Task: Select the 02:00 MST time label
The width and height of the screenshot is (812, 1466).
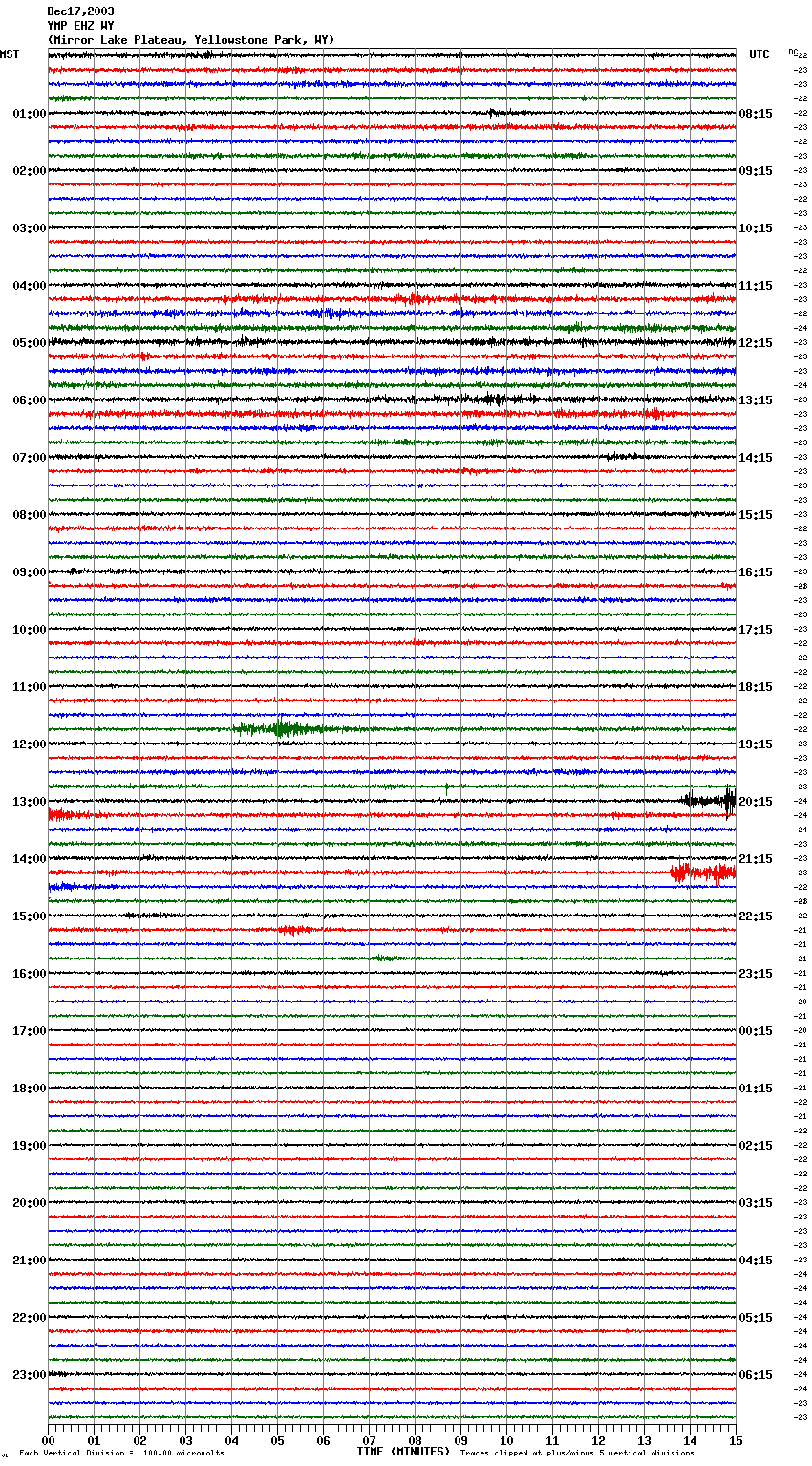Action: [29, 171]
